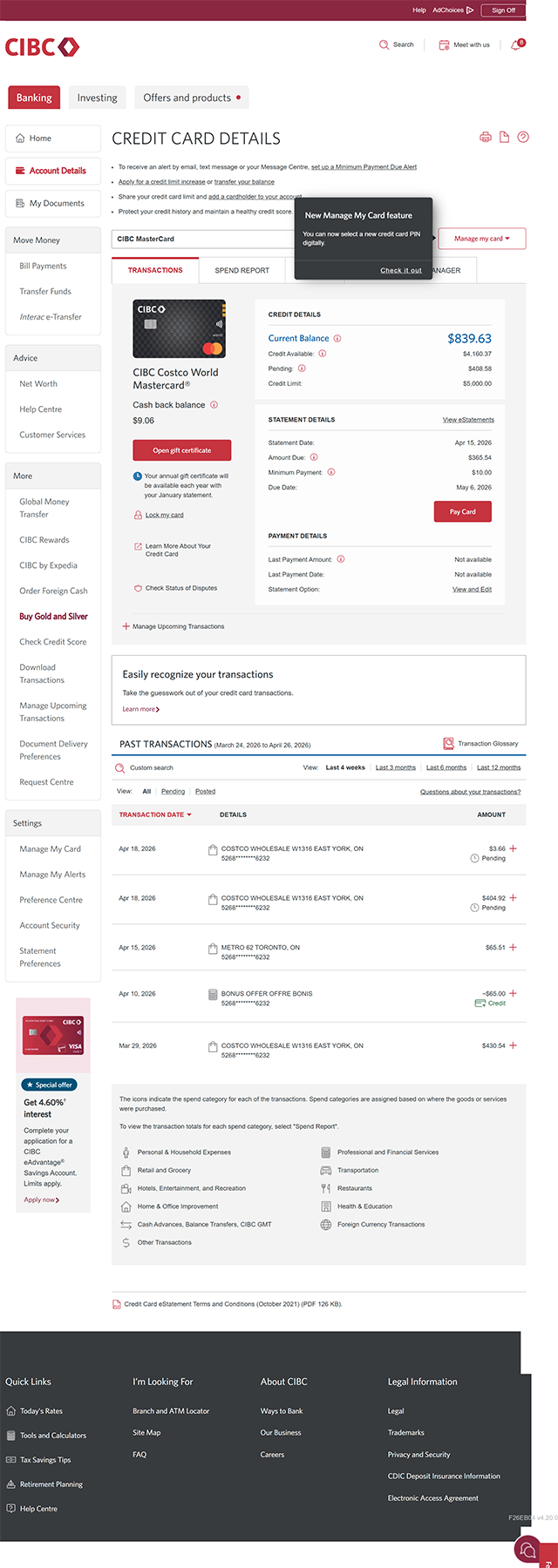Click the PDF icon for eStatement Terms

click(117, 1304)
